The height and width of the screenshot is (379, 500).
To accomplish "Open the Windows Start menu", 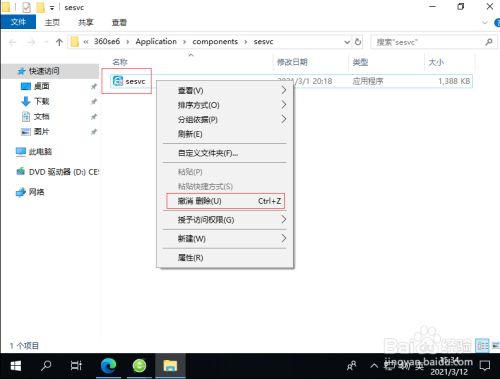I will pos(15,366).
